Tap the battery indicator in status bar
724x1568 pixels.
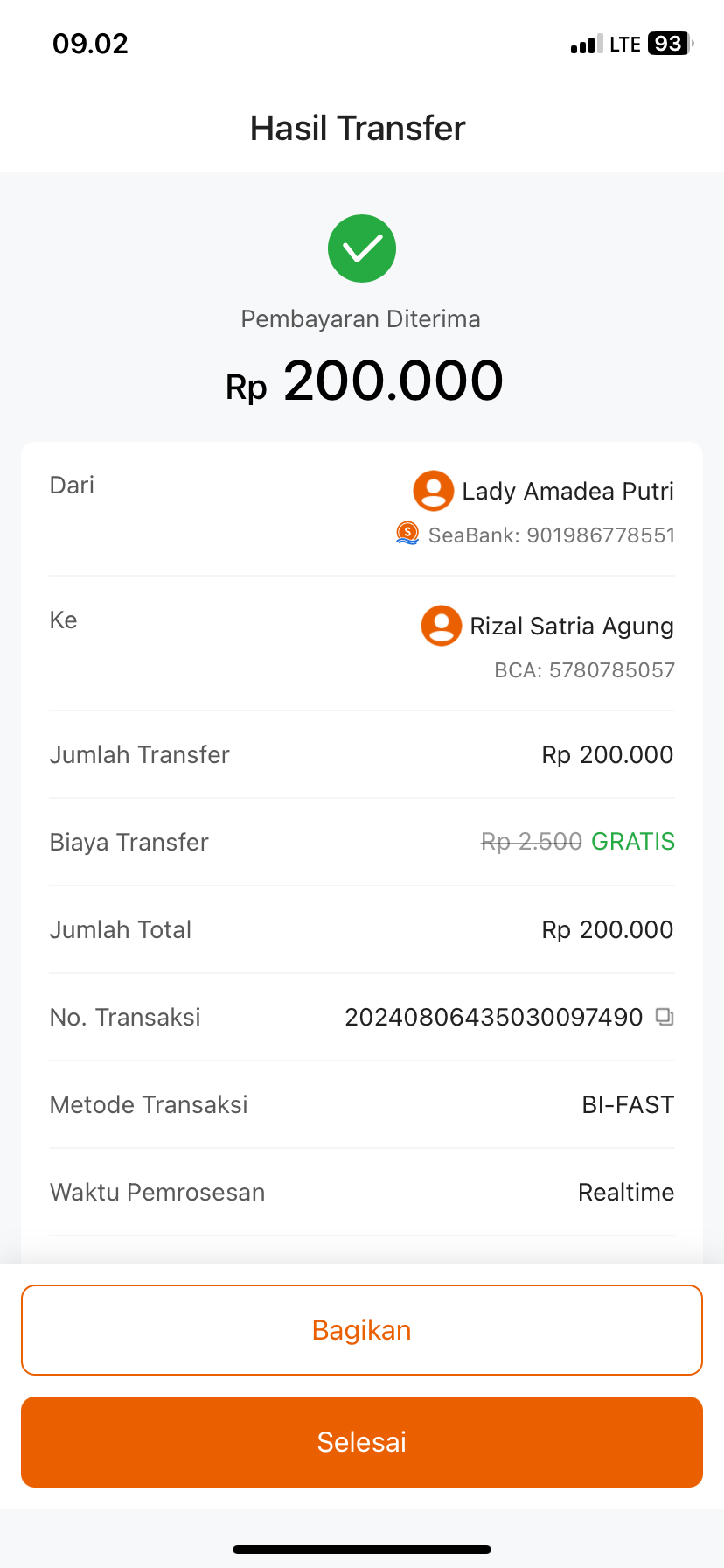670,44
